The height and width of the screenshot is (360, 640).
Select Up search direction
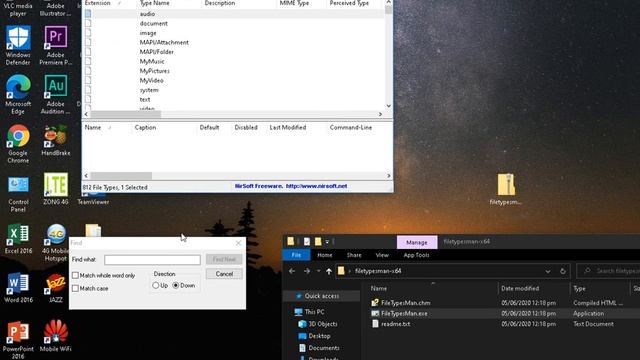(x=156, y=285)
